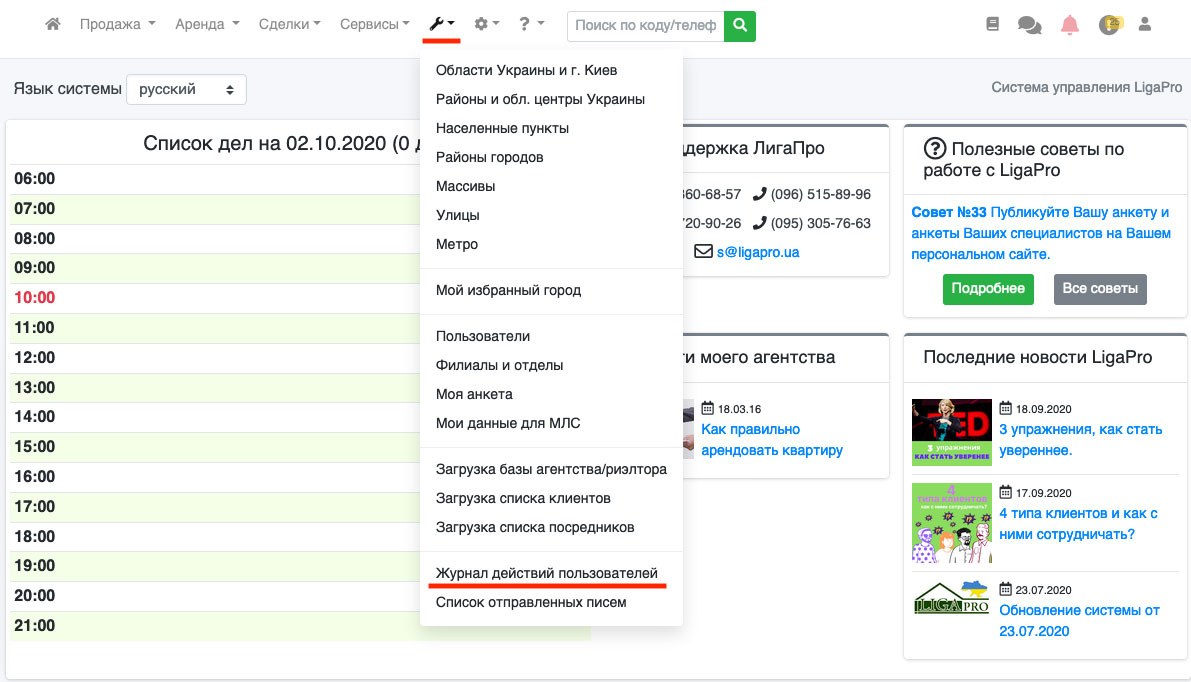Open the book reference icon

(x=992, y=24)
